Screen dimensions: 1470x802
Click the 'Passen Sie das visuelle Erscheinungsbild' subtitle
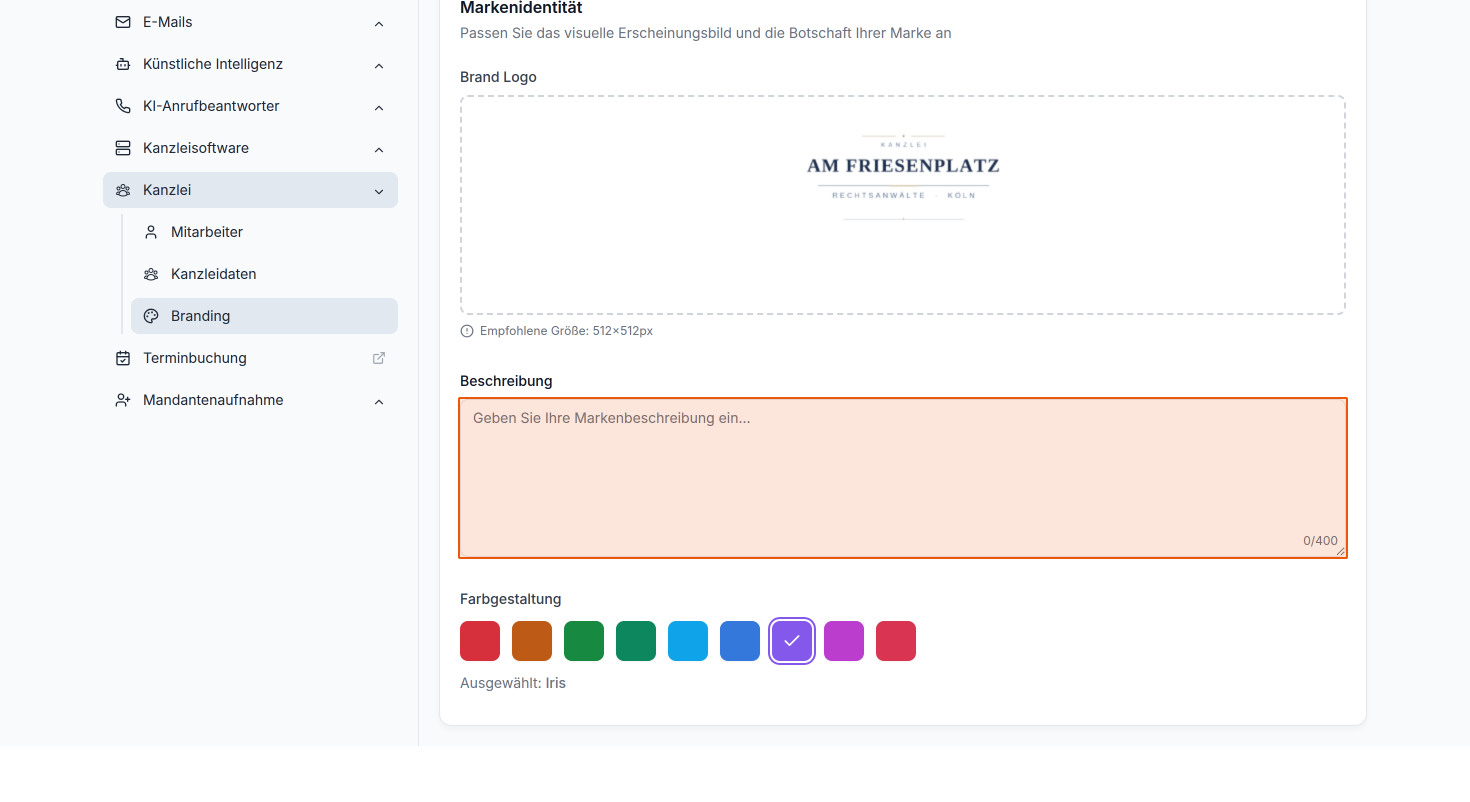706,33
